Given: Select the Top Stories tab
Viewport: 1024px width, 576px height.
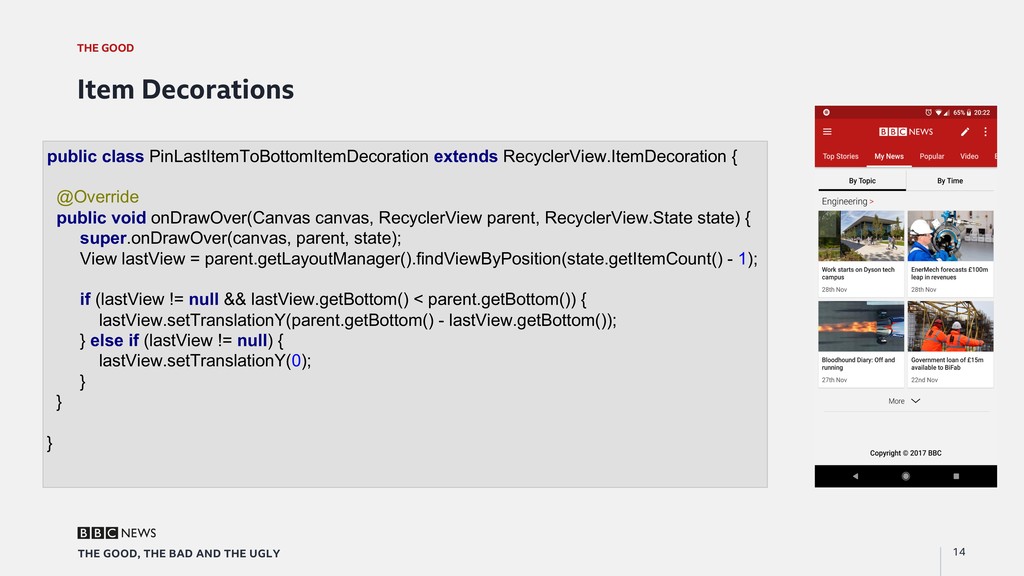Looking at the screenshot, I should [840, 157].
